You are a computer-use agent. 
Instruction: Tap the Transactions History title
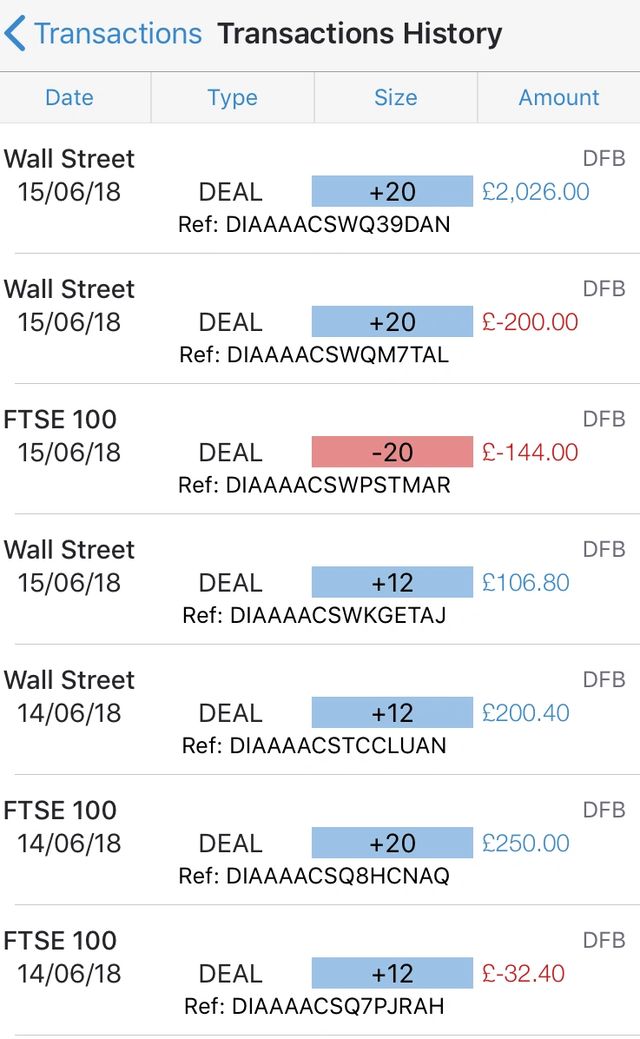click(360, 34)
